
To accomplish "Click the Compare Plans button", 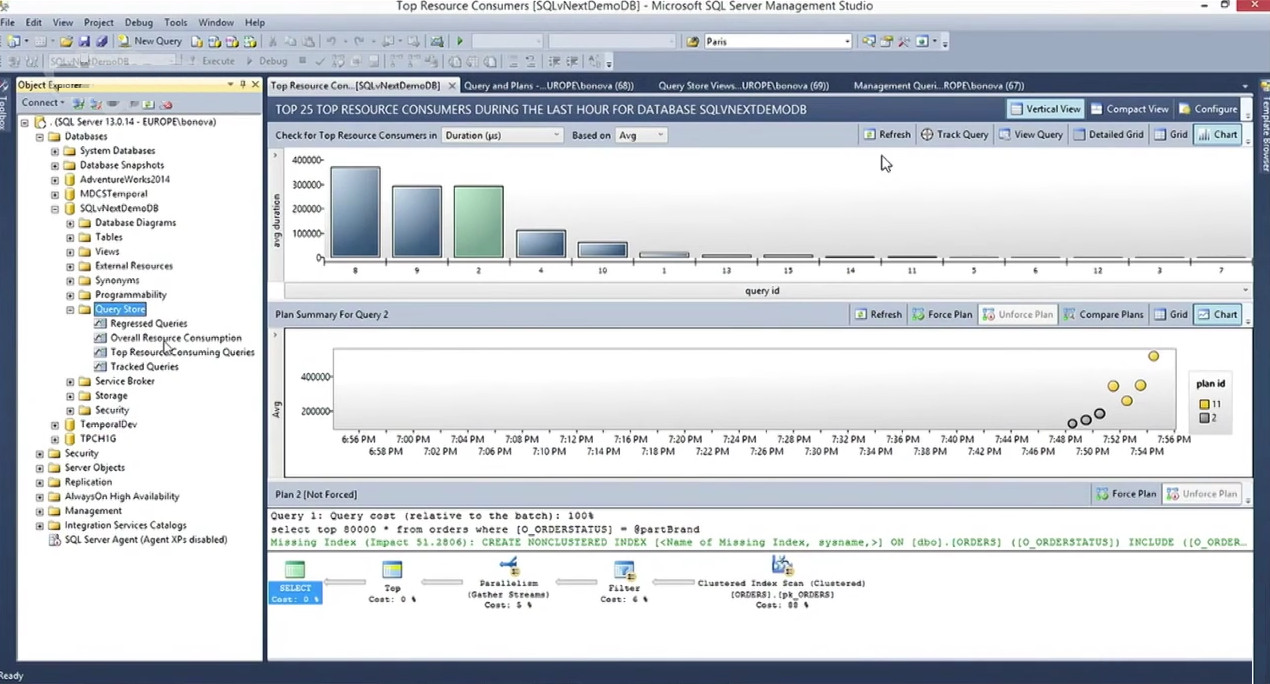I will tap(1103, 314).
